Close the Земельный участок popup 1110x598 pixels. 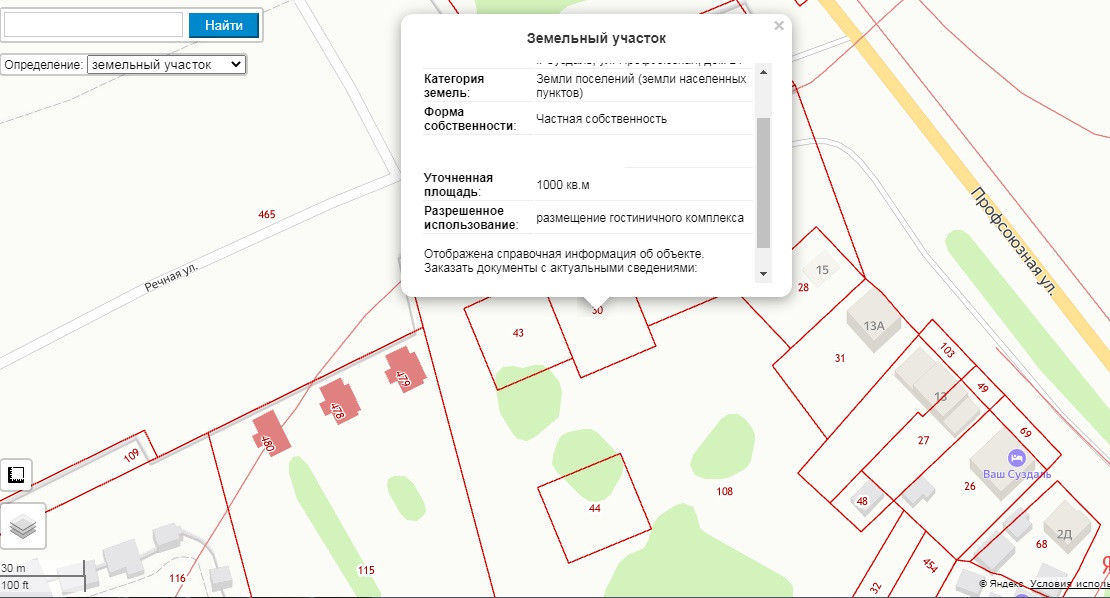pyautogui.click(x=778, y=27)
